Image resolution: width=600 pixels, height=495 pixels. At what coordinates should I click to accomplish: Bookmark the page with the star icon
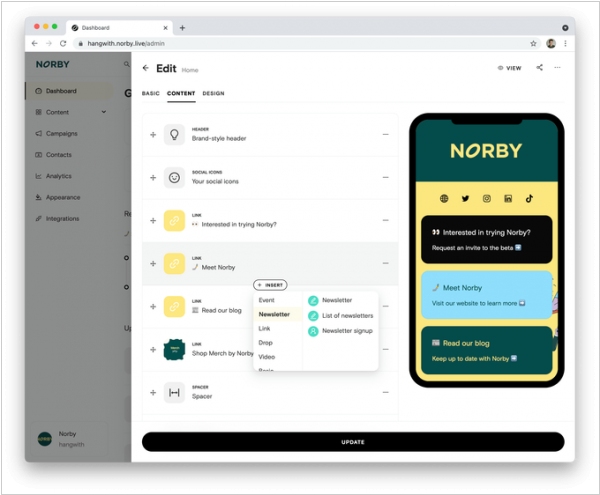[533, 44]
